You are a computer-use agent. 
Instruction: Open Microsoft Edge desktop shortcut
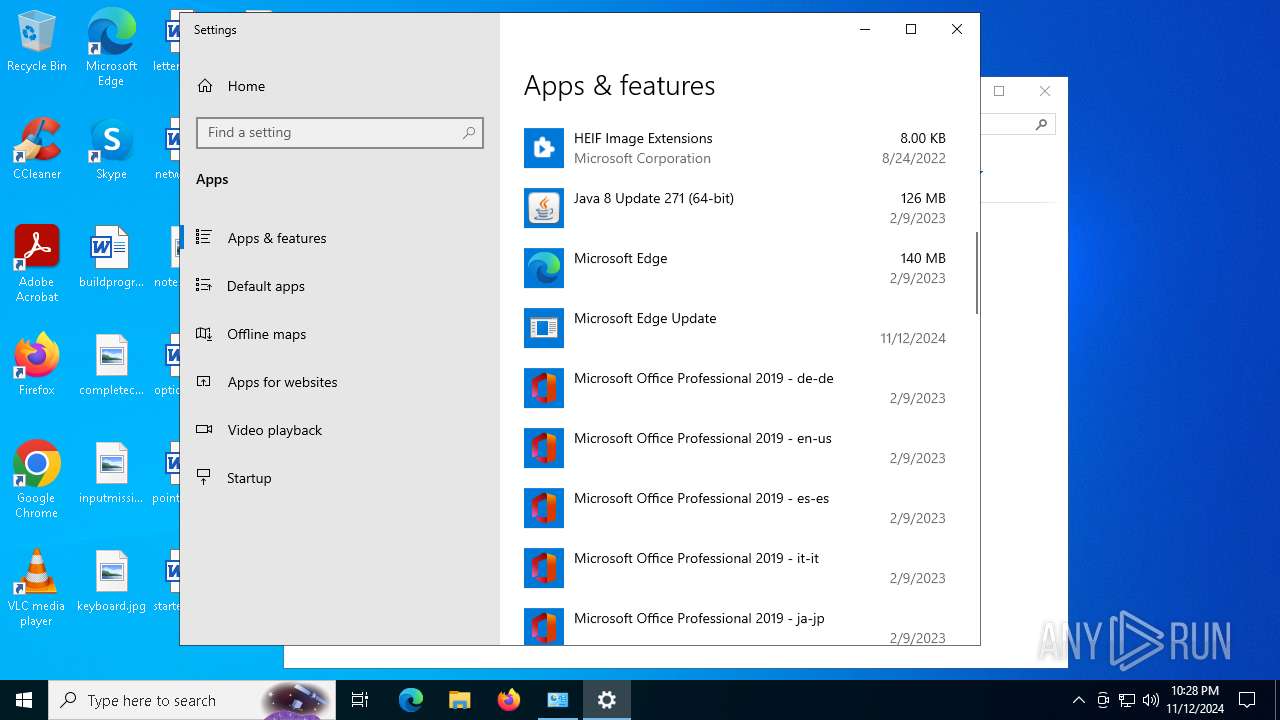pyautogui.click(x=111, y=48)
